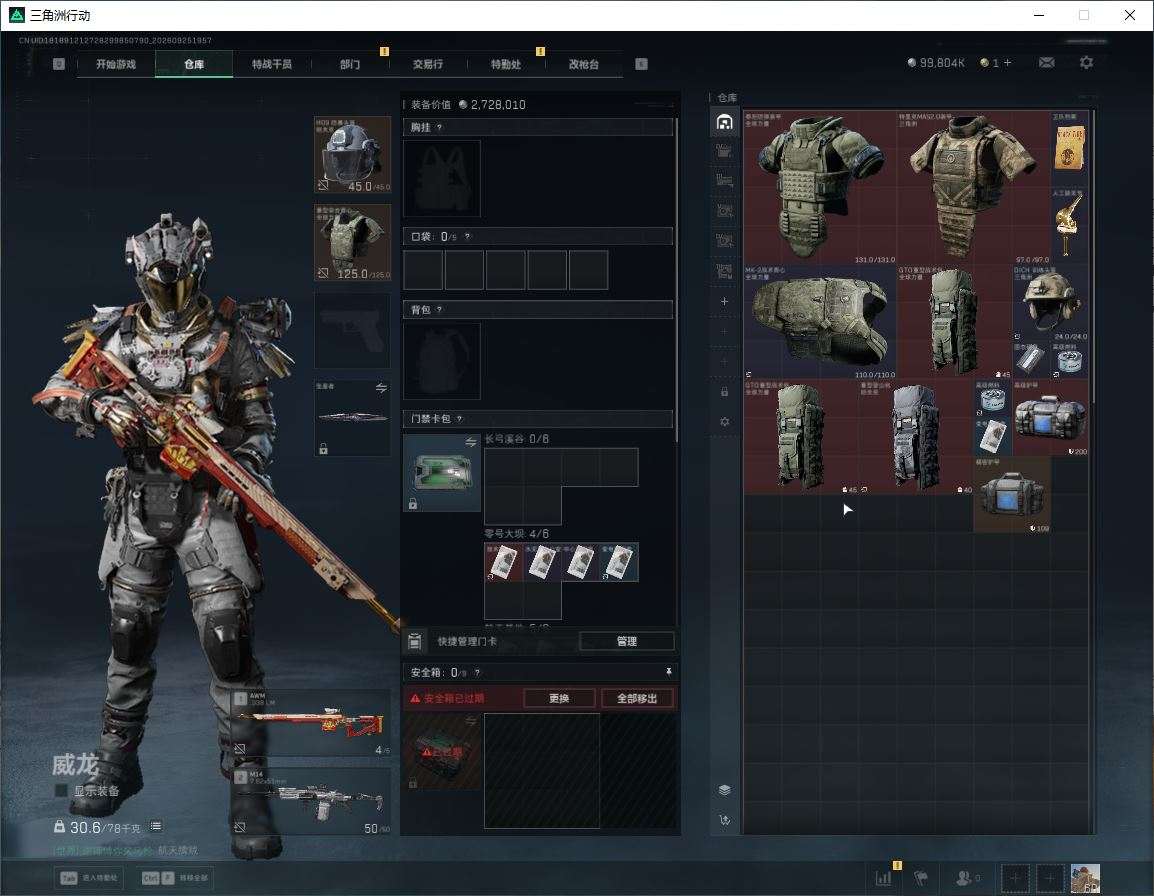Click the 99,804K currency balance
The width and height of the screenshot is (1154, 896).
[935, 63]
